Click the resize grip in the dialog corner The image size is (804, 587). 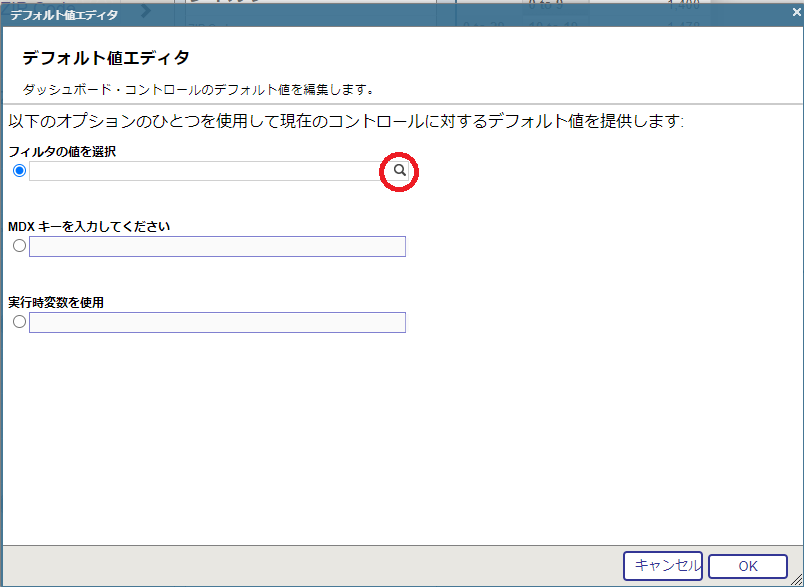click(796, 580)
